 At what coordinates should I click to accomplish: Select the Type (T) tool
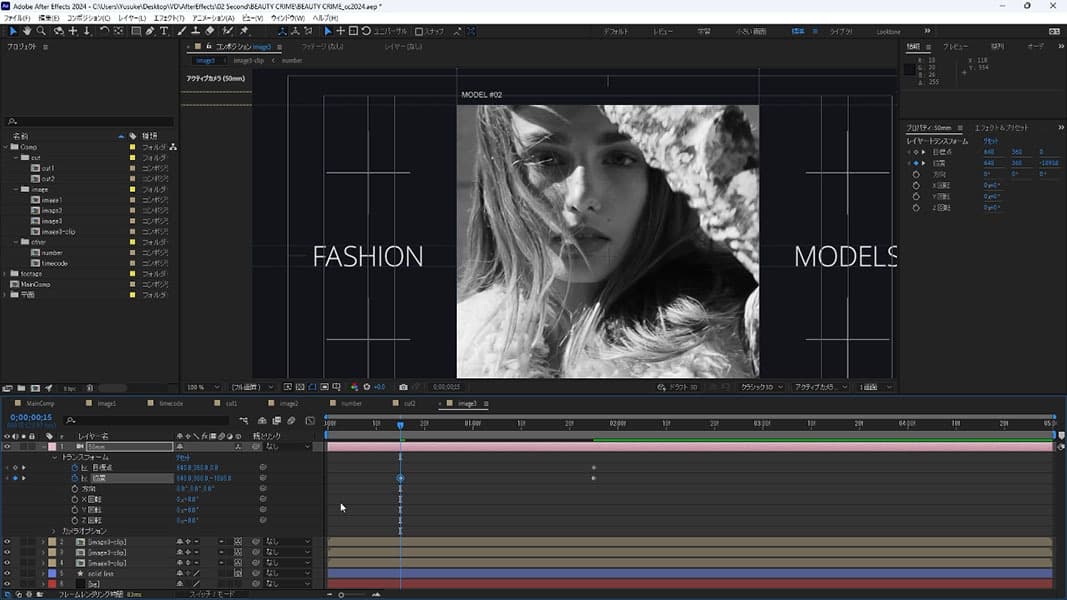164,31
